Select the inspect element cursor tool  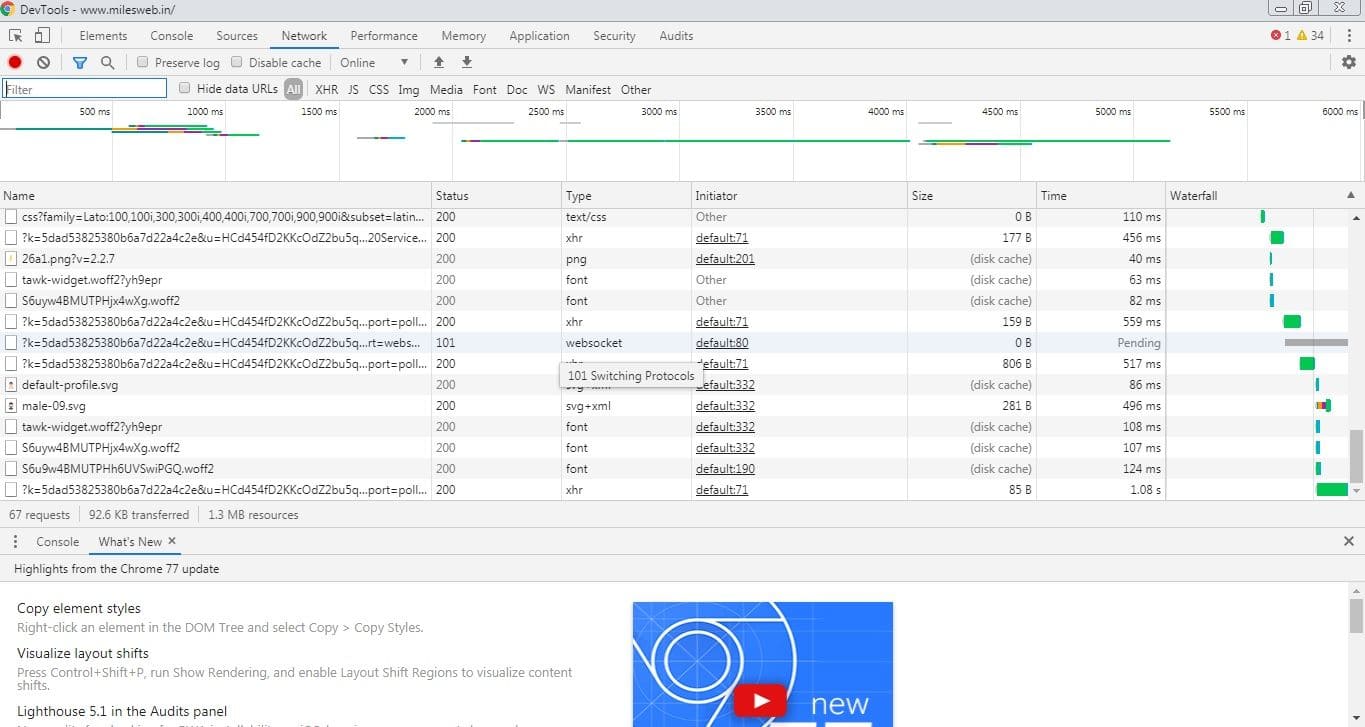(x=15, y=35)
